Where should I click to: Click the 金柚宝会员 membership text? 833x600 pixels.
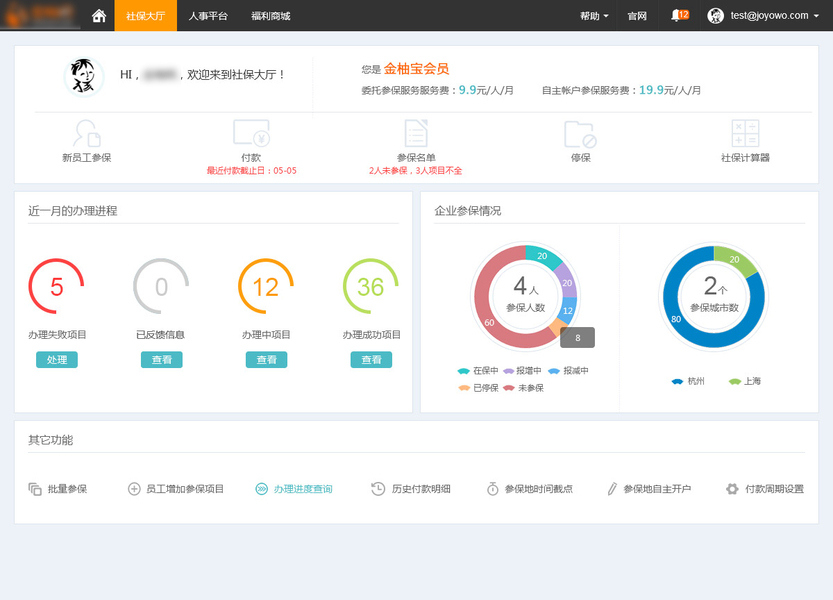tap(416, 69)
